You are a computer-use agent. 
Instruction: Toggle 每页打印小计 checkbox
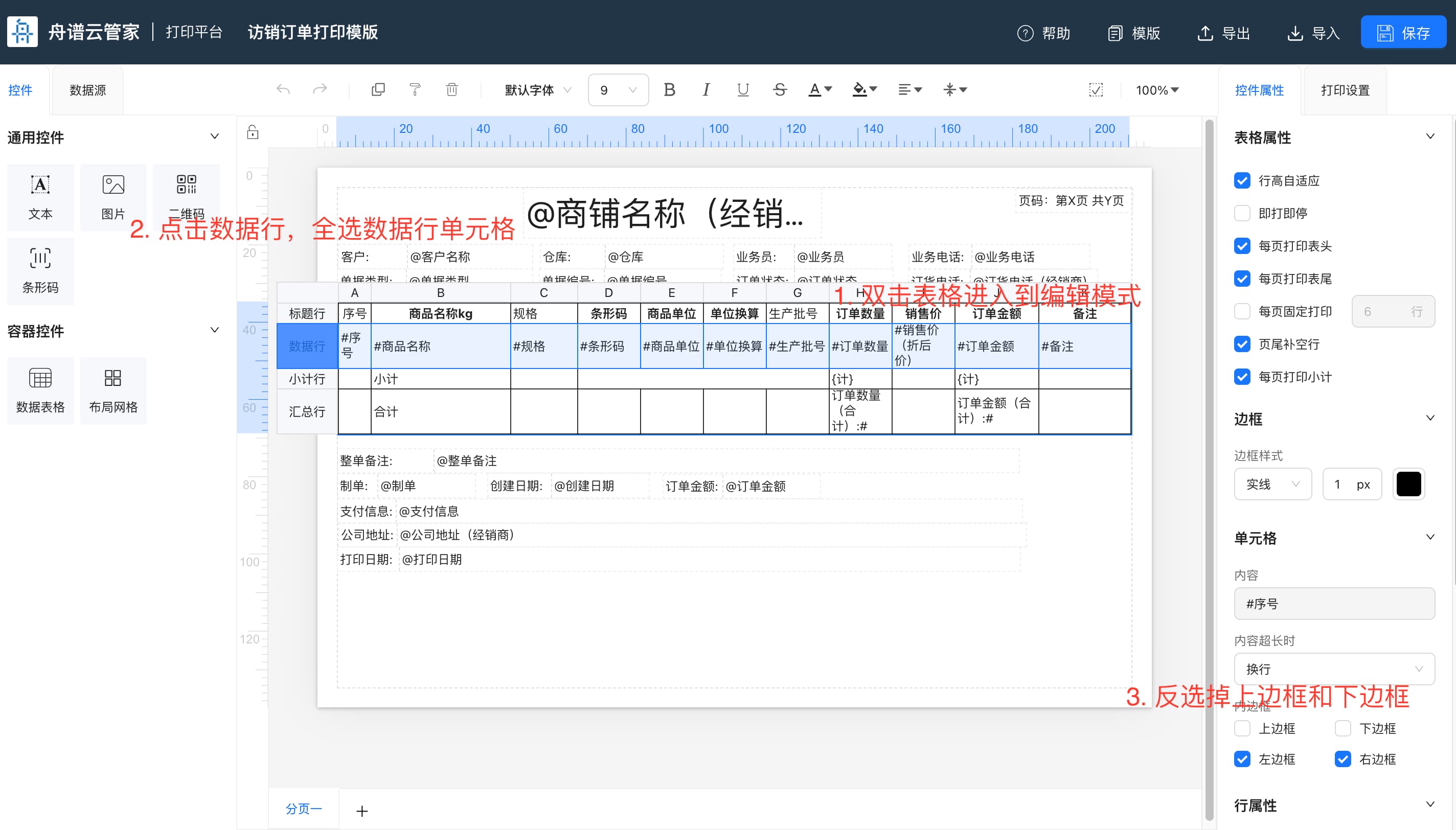pyautogui.click(x=1242, y=377)
